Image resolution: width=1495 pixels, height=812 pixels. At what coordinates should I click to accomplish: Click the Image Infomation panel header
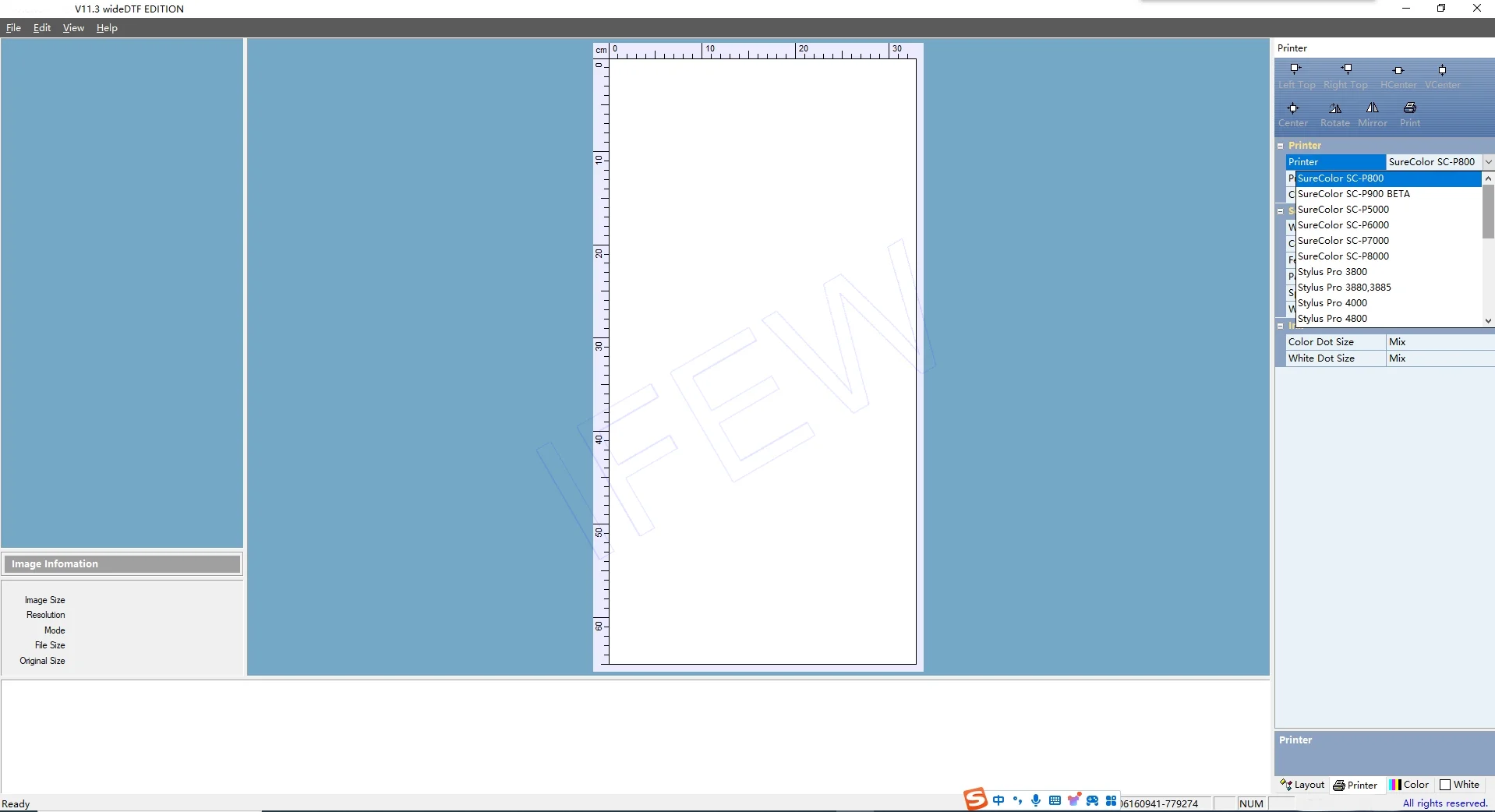pos(122,564)
